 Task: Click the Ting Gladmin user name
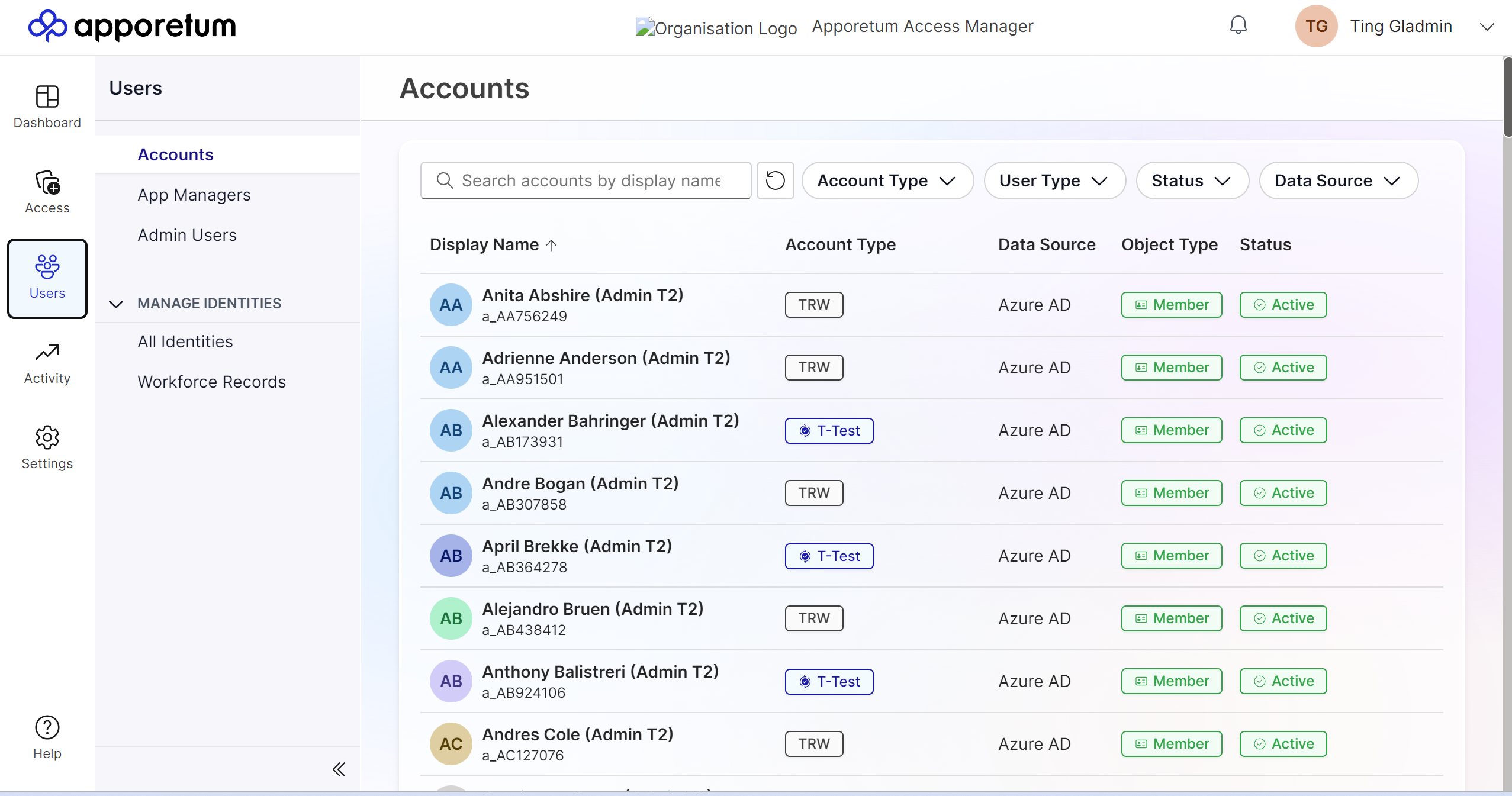coord(1401,26)
